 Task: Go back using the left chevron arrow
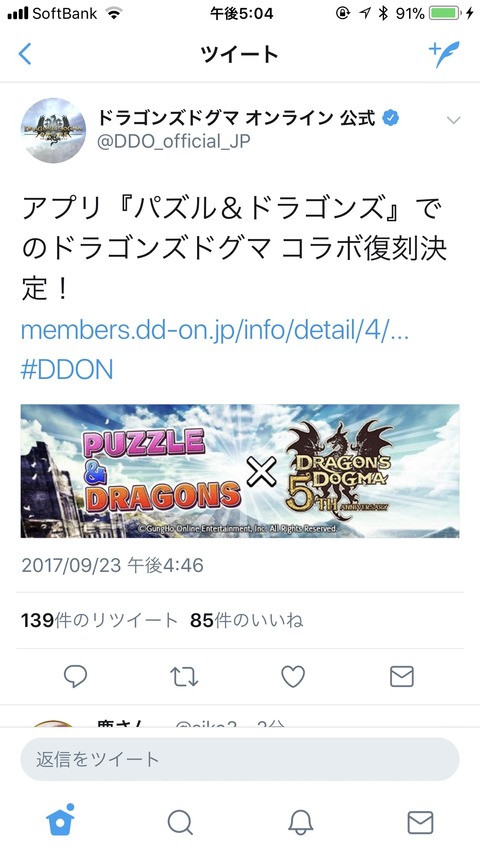[x=25, y=54]
